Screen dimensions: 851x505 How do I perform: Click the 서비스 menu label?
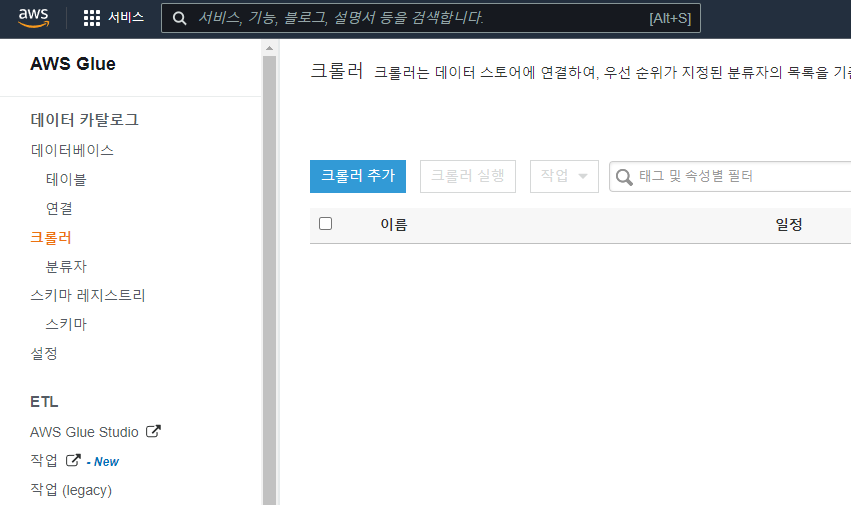126,17
